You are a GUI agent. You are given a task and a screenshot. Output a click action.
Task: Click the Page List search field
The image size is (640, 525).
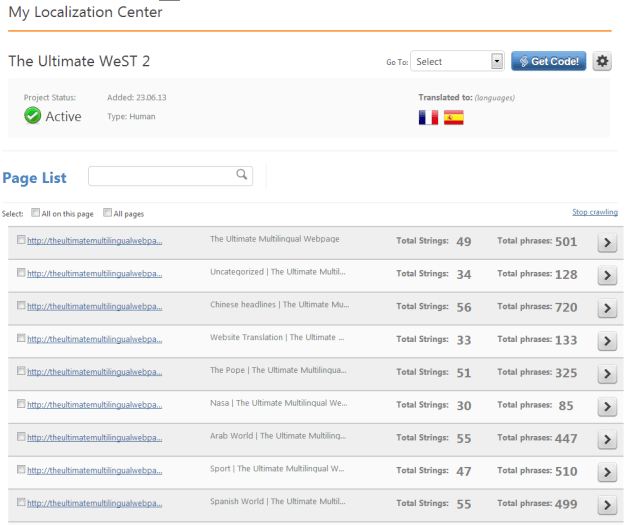tap(162, 176)
